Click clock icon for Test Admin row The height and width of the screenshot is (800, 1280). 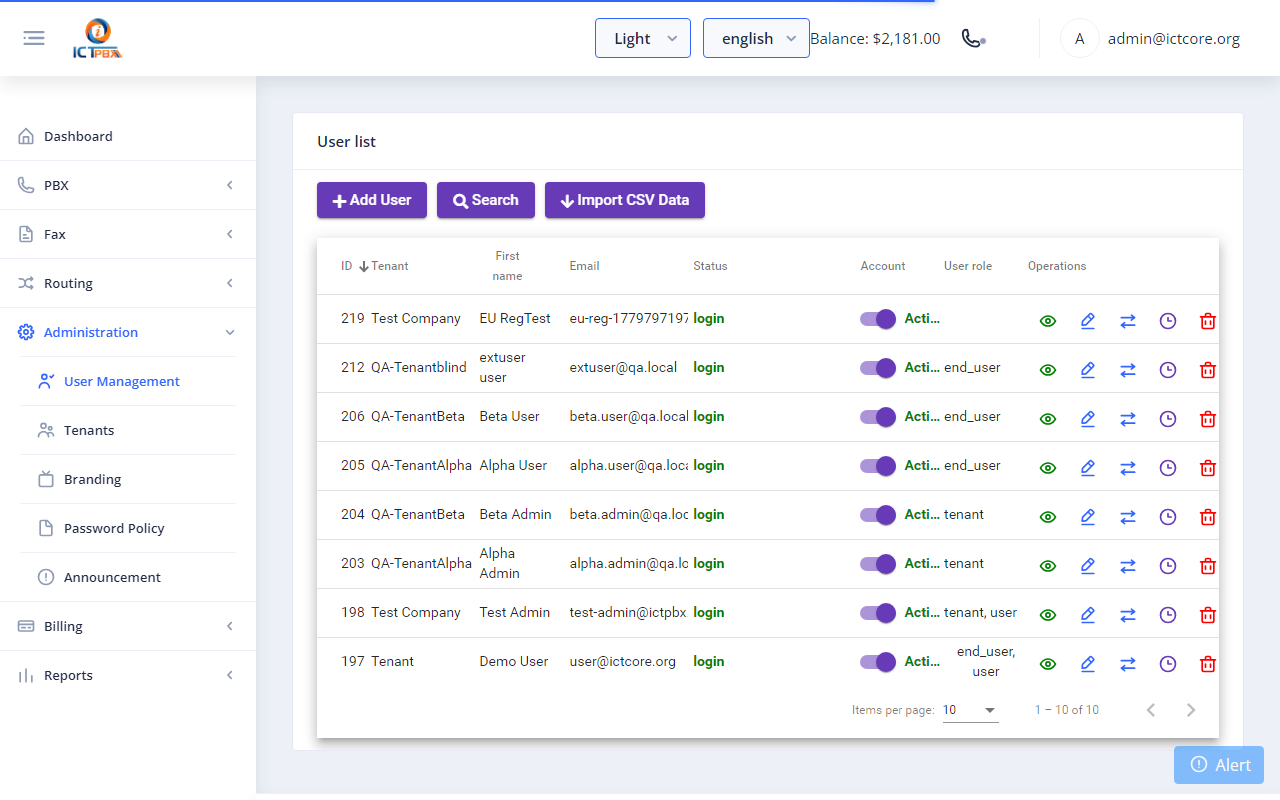[x=1168, y=615]
